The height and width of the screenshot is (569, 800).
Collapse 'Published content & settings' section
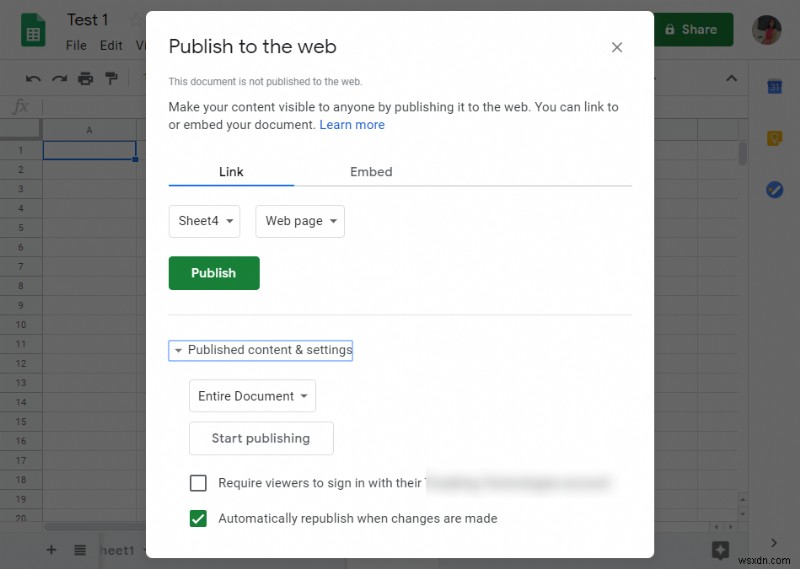point(262,350)
